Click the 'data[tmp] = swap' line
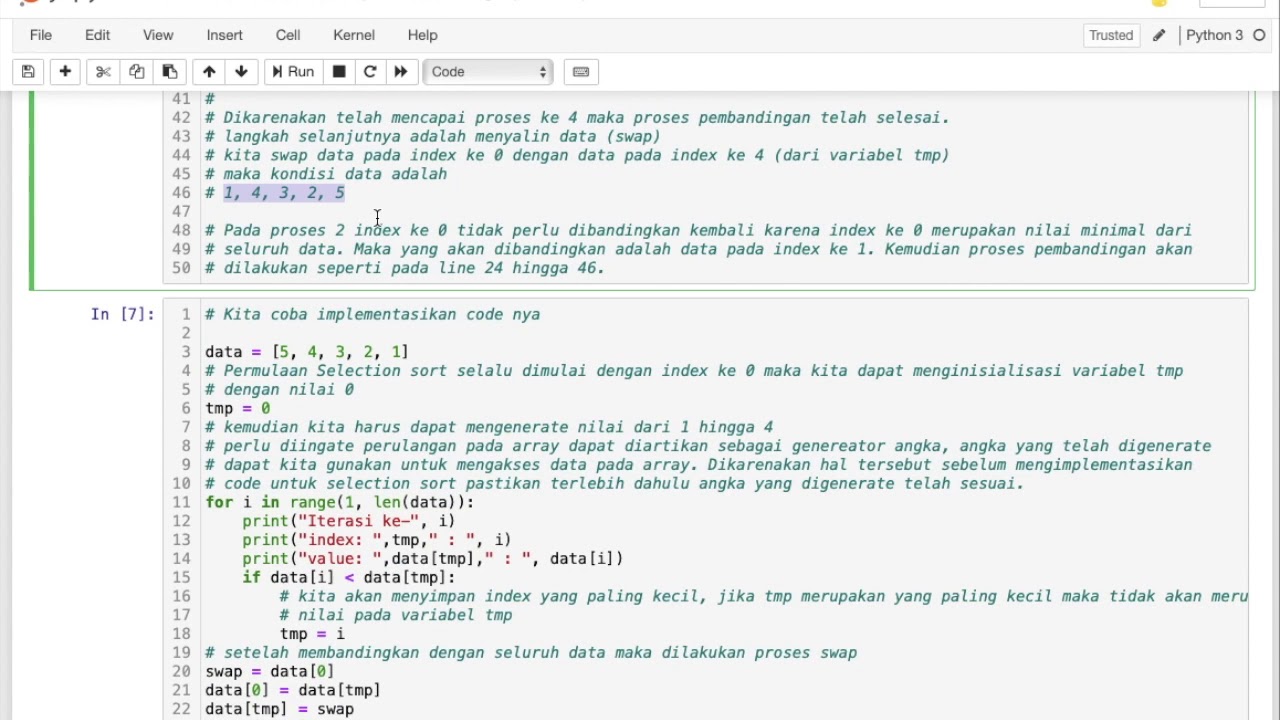 [280, 709]
